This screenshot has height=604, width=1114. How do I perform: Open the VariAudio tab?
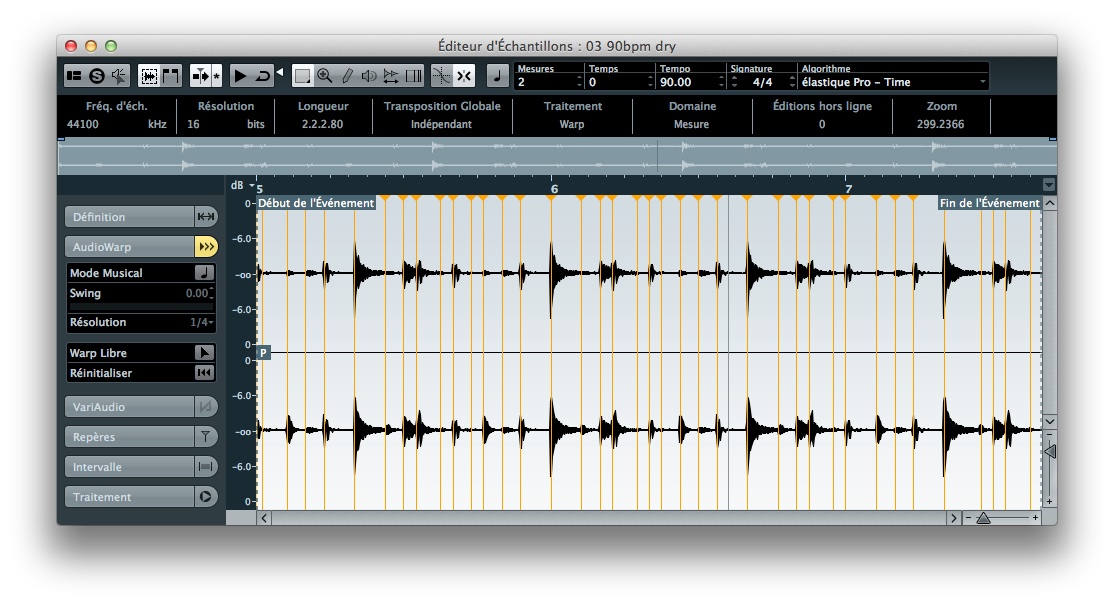pos(129,407)
